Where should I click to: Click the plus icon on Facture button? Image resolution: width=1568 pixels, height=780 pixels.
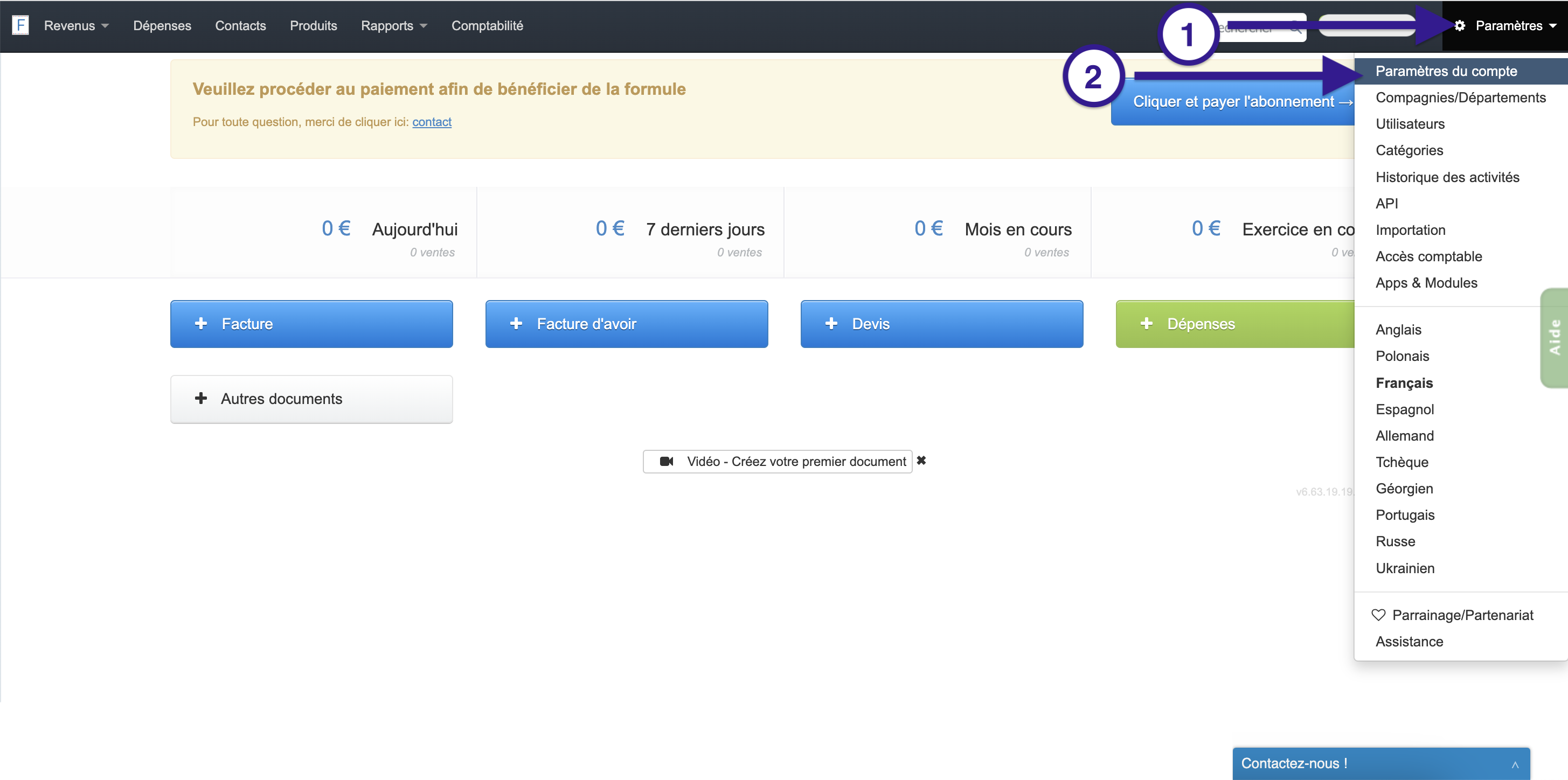[x=201, y=324]
